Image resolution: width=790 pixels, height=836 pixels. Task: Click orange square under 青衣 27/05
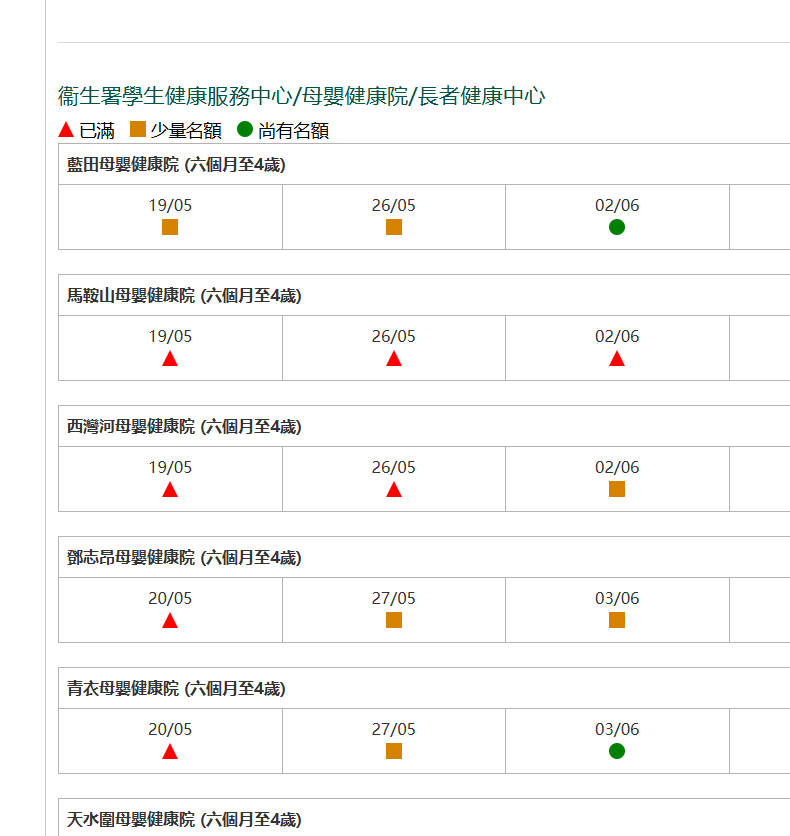(x=394, y=751)
